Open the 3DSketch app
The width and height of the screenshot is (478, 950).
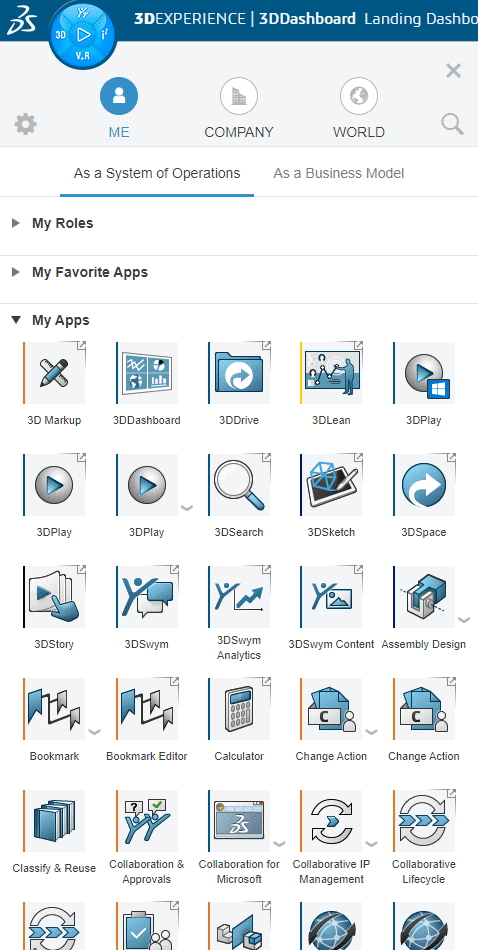pyautogui.click(x=331, y=485)
